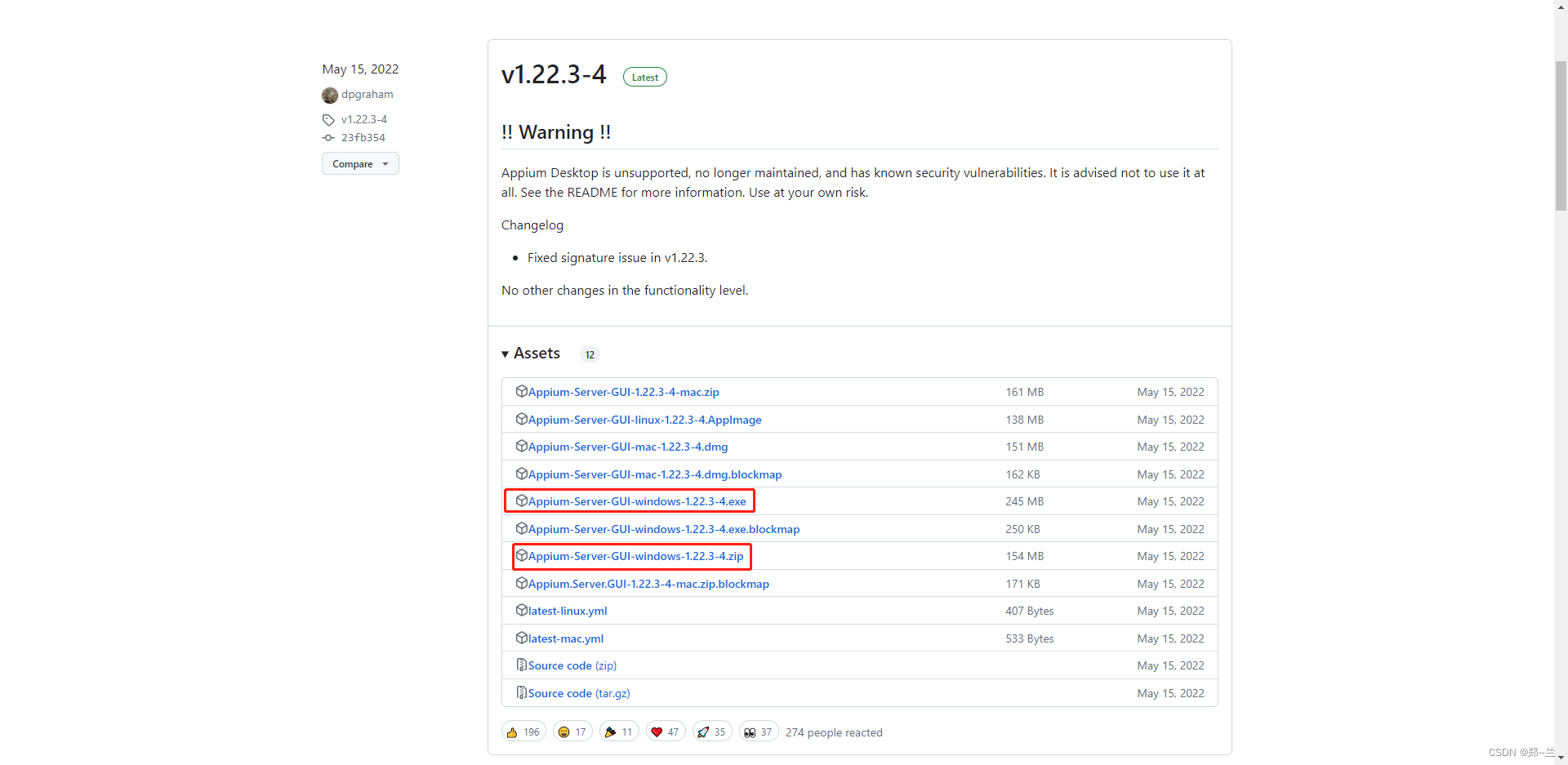Click the Latest badge
Screen dimensions: 1568x765
[x=645, y=78]
